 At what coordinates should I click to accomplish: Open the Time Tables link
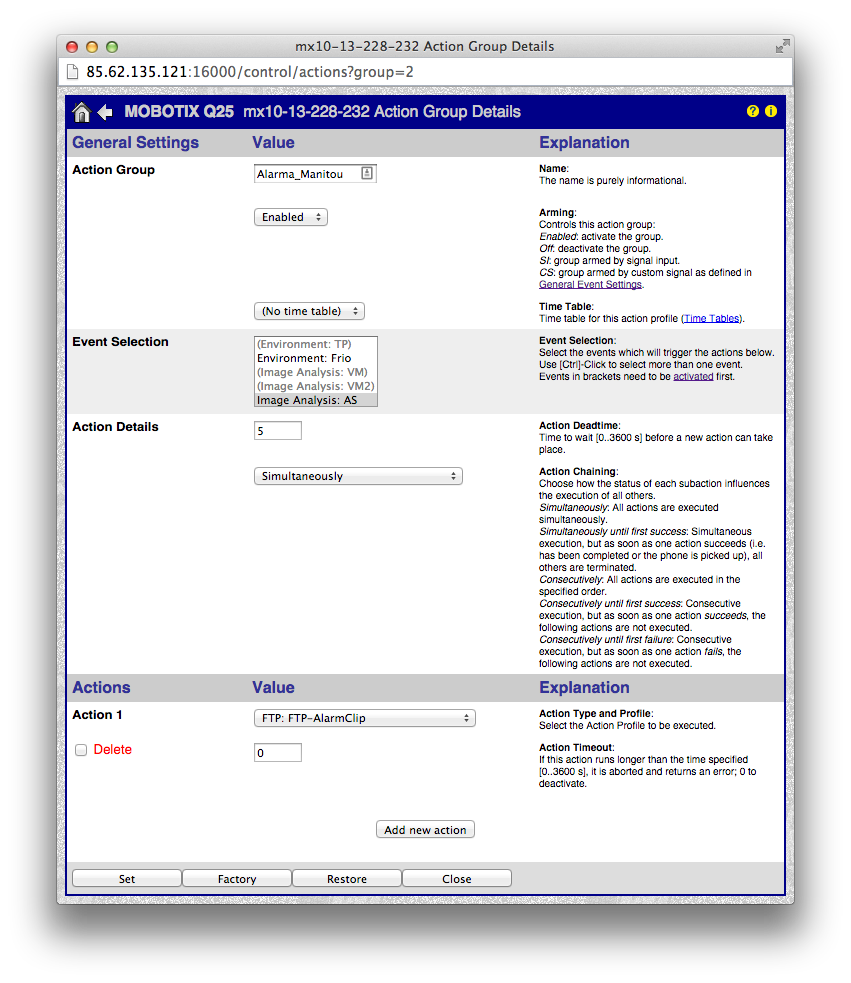coord(711,318)
